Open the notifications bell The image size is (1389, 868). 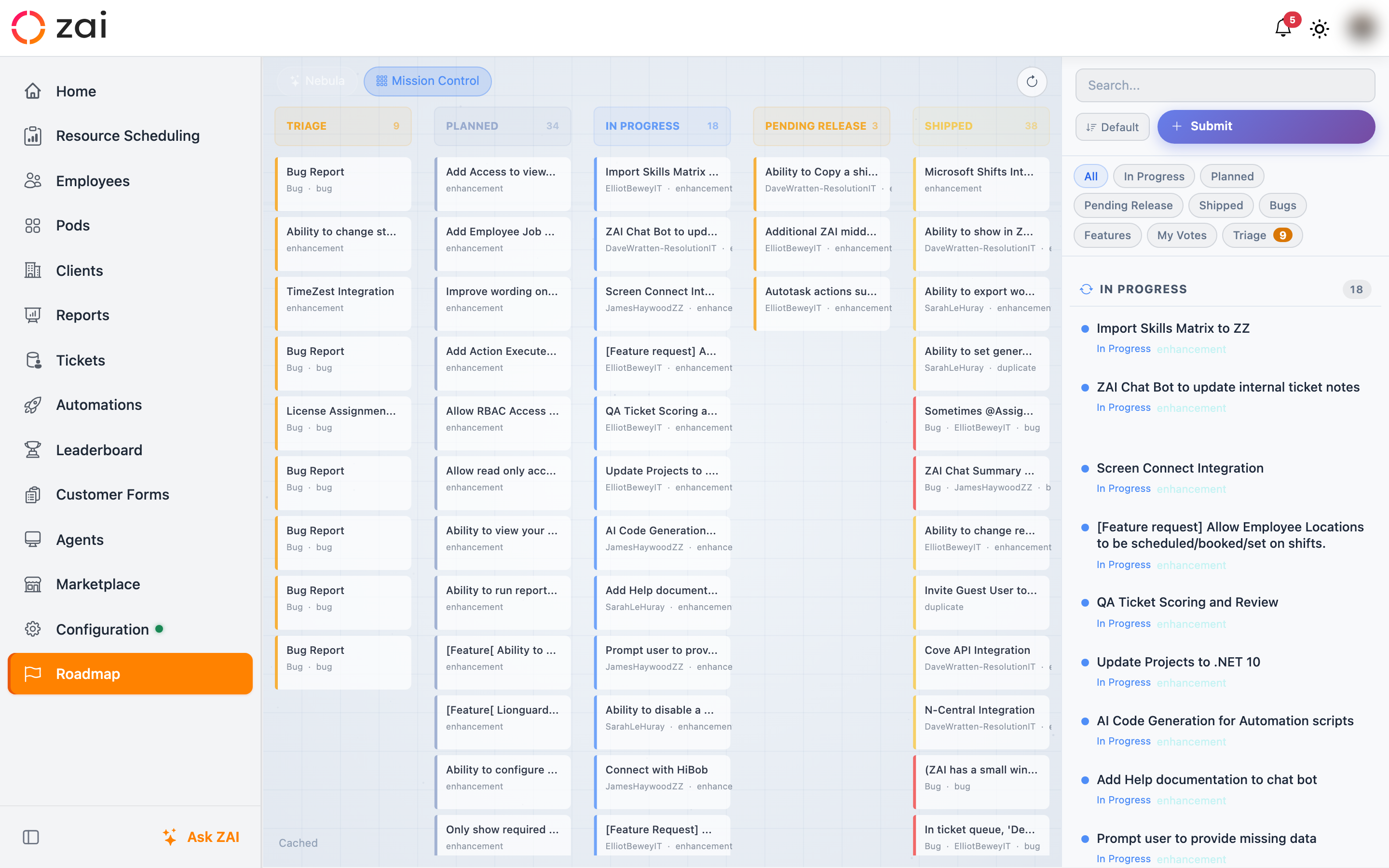[1283, 27]
